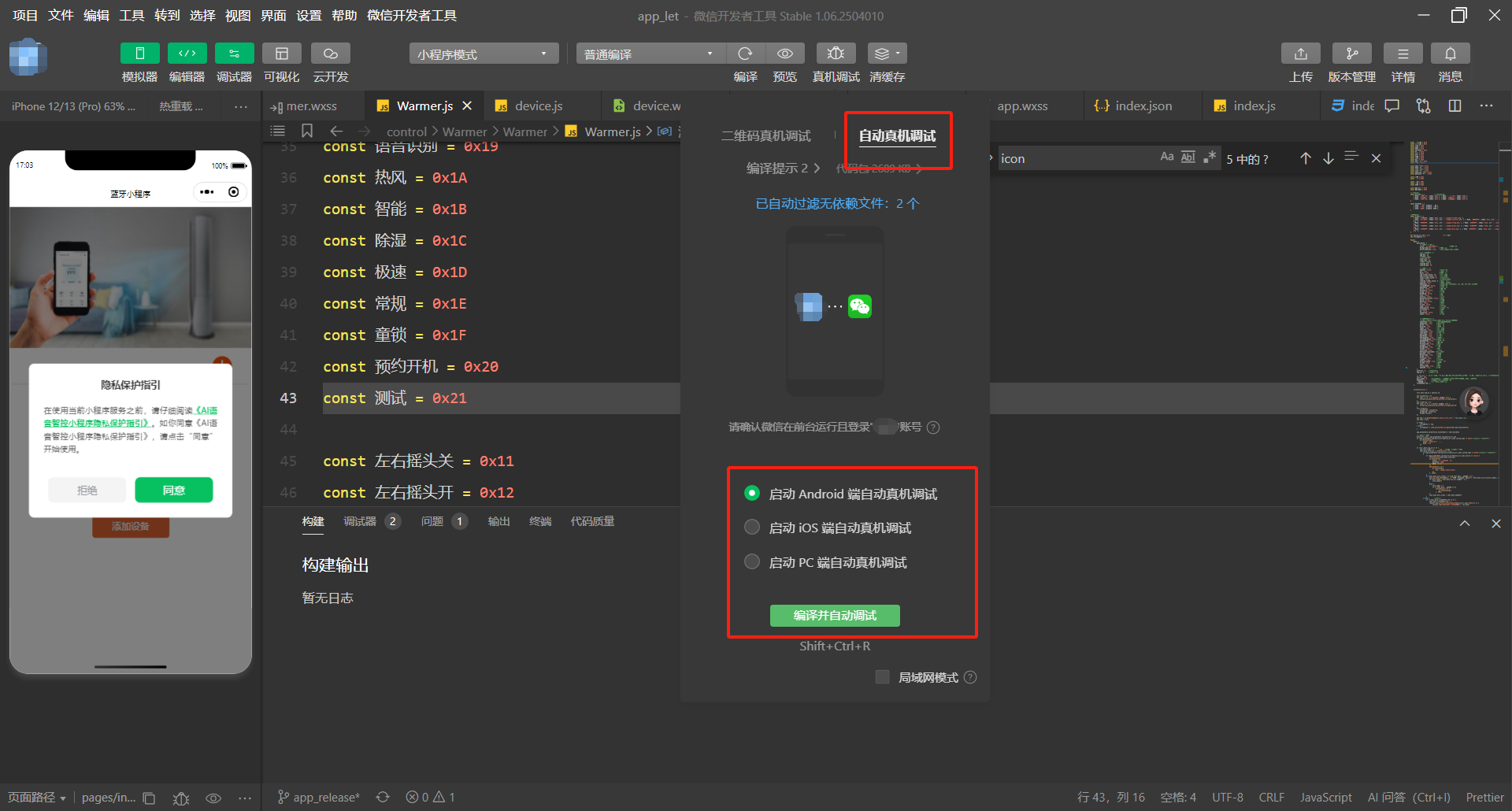This screenshot has width=1512, height=811.
Task: Click the Simulator toolbar icon
Action: [x=139, y=54]
